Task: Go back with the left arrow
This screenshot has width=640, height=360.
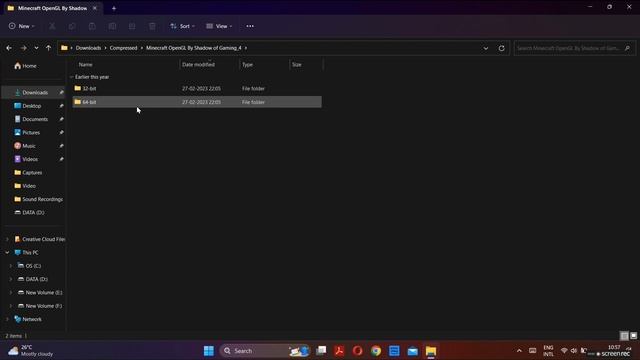Action: (9, 48)
